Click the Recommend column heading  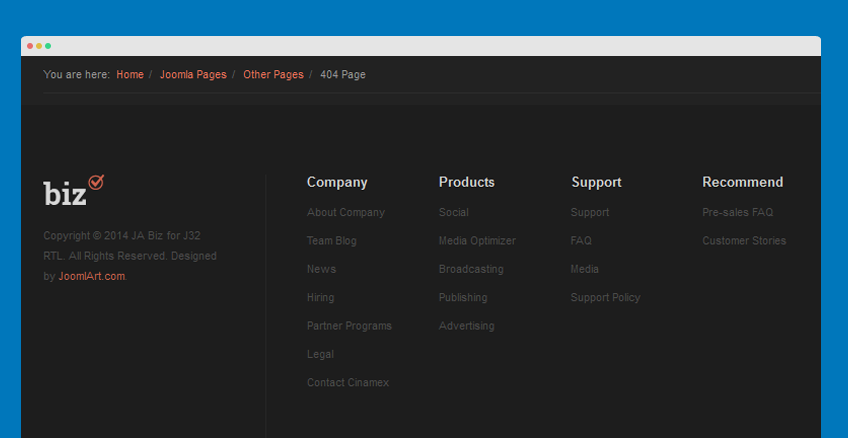(742, 182)
